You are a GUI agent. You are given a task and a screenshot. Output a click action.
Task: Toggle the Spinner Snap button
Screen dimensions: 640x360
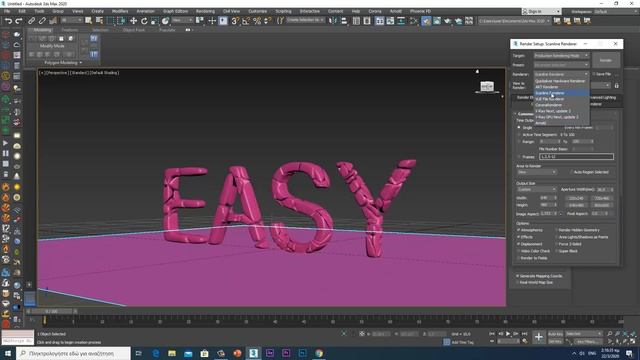268,21
